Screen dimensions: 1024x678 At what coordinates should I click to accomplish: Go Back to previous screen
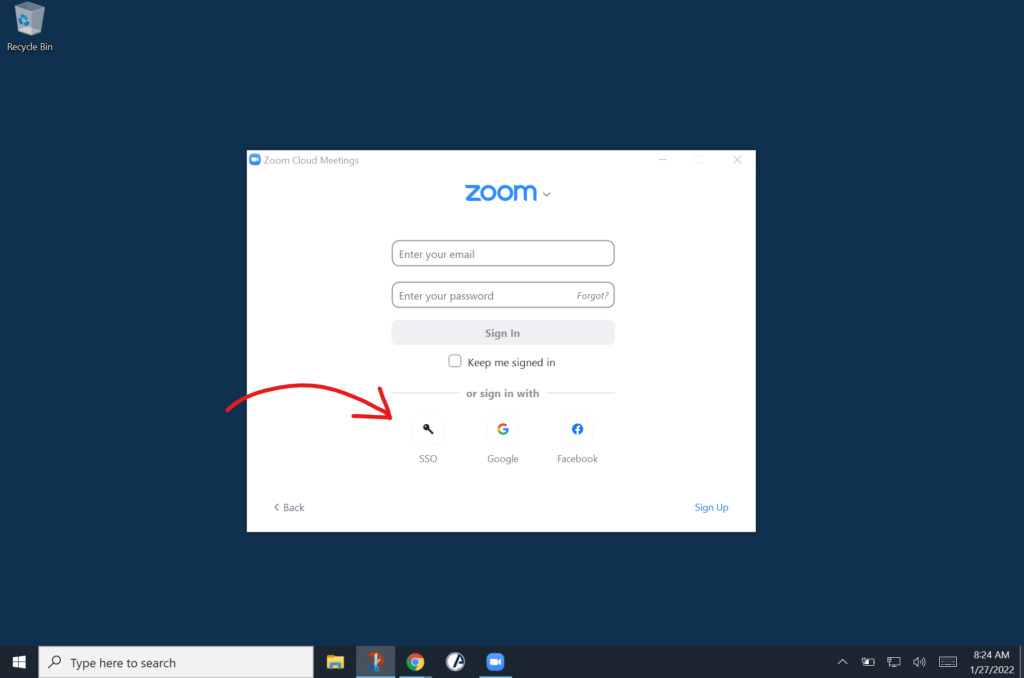coord(289,508)
